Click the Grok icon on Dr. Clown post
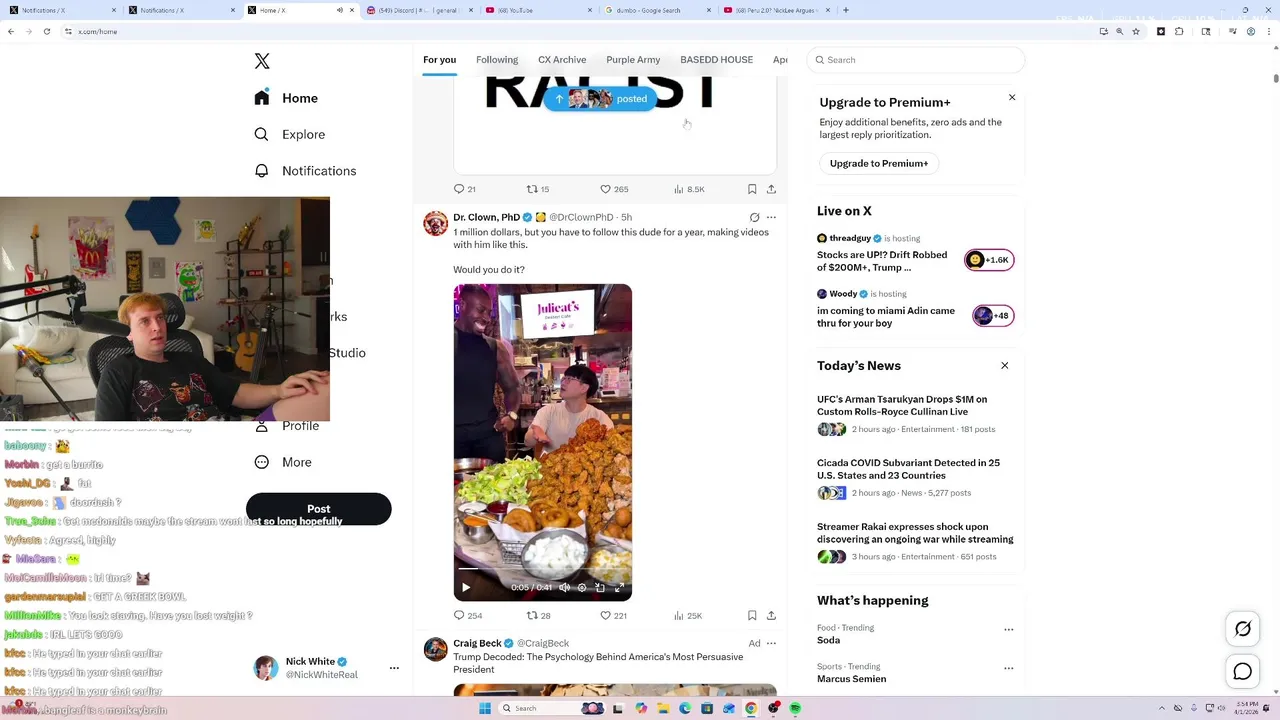1280x720 pixels. [754, 217]
